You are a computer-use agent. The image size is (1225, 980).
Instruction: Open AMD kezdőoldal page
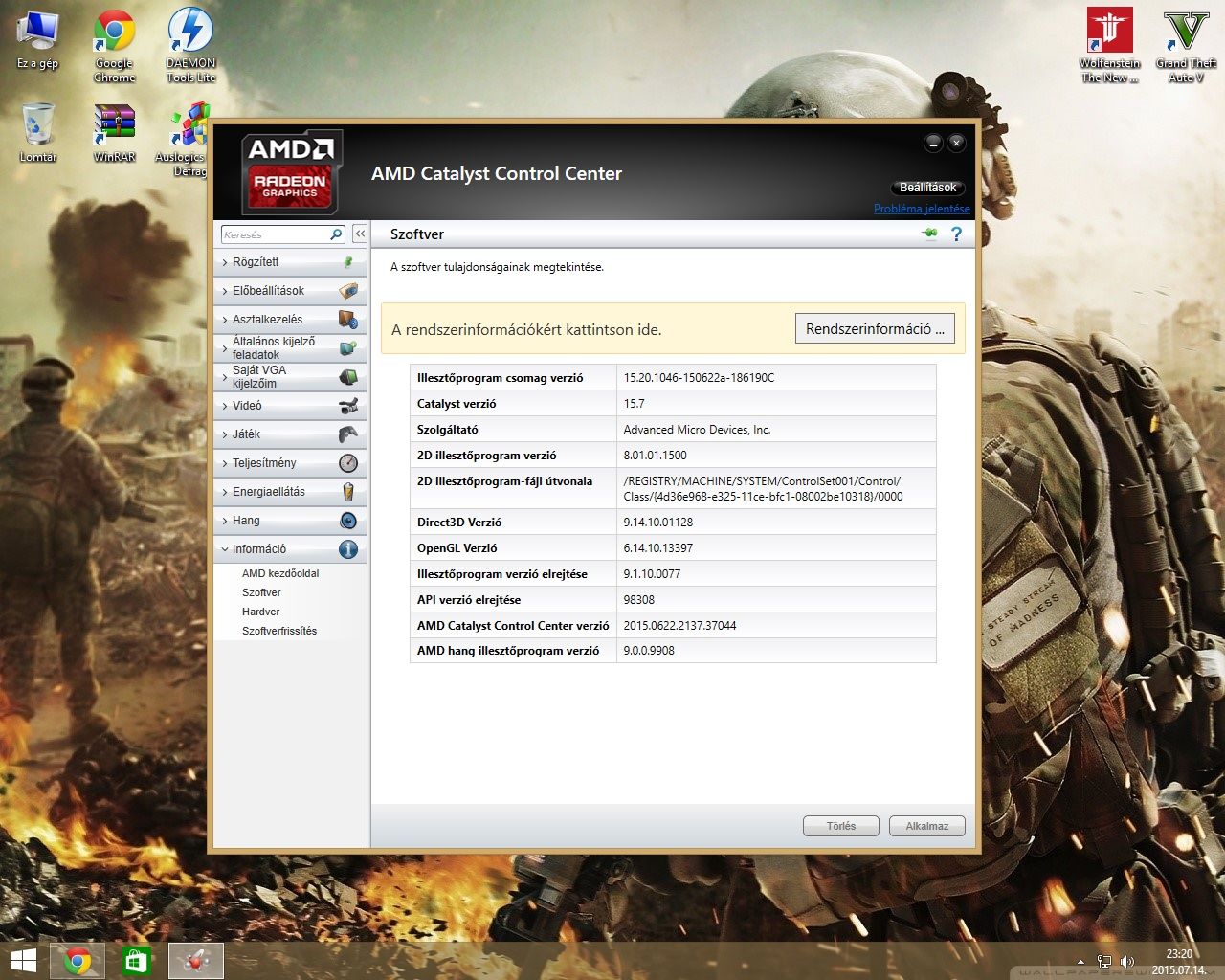point(280,573)
